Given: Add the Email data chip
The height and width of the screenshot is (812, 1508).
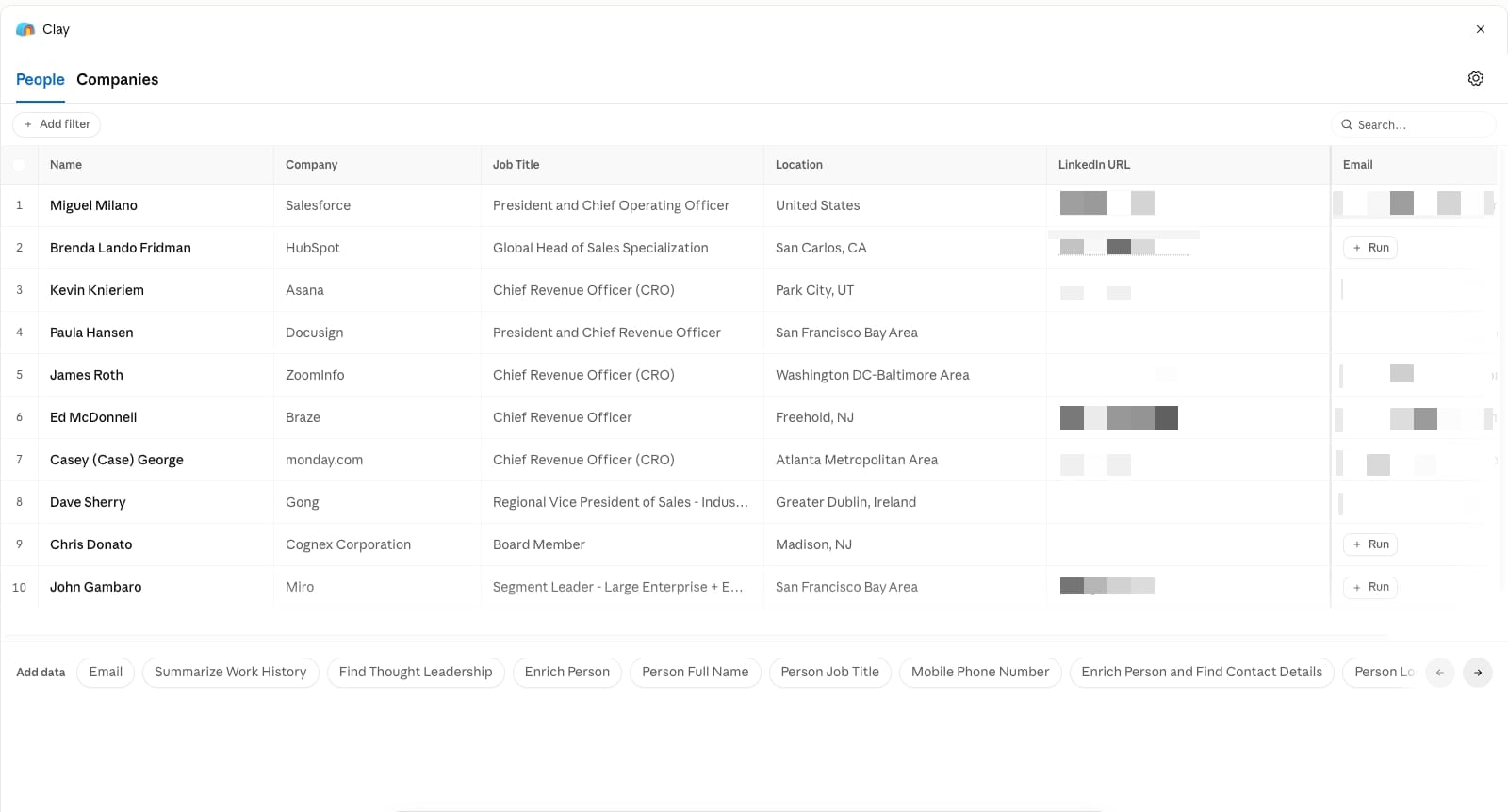Looking at the screenshot, I should (x=106, y=672).
